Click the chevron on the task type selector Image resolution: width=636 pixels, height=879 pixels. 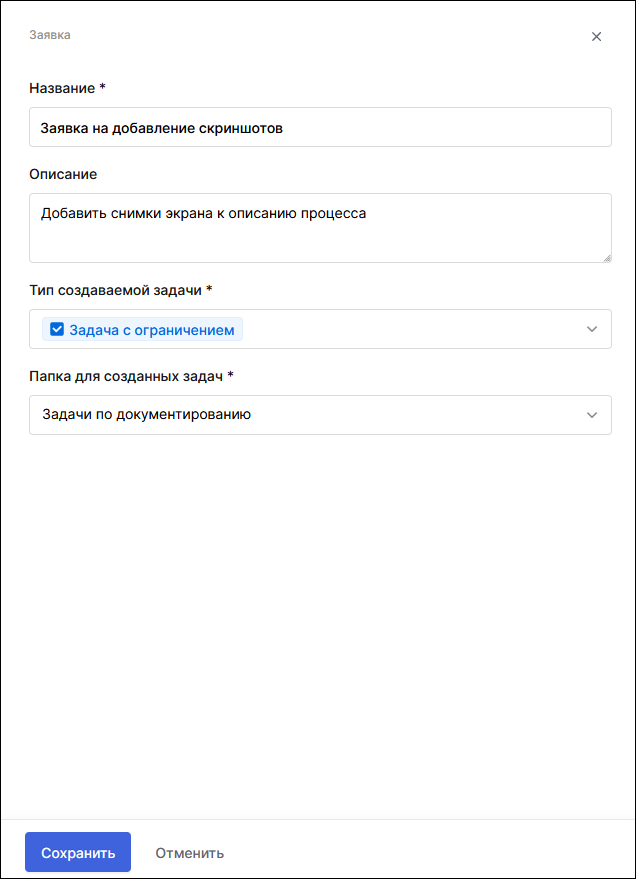tap(592, 329)
